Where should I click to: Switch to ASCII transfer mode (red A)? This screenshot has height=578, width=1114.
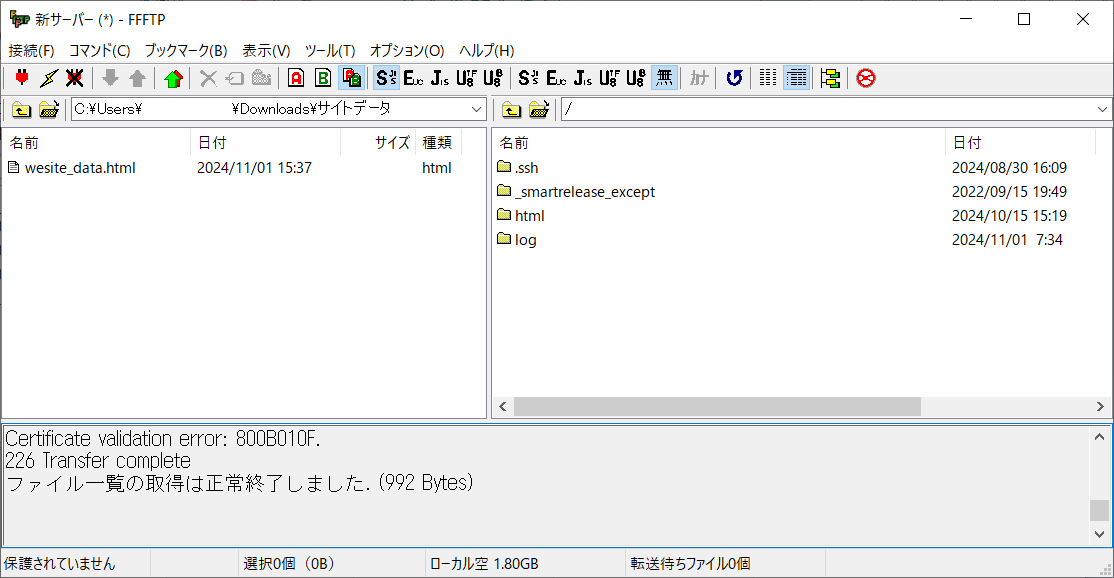click(296, 78)
